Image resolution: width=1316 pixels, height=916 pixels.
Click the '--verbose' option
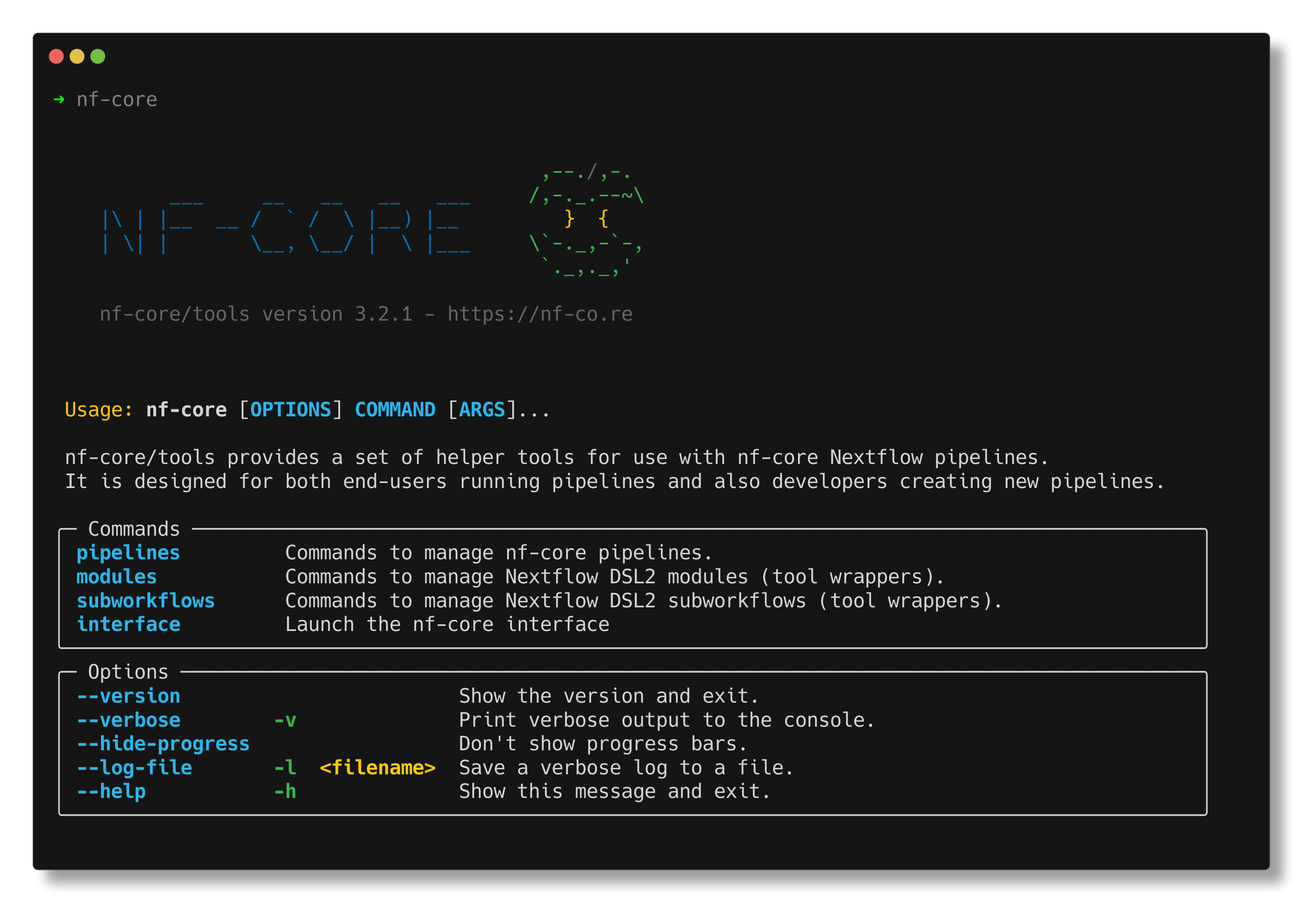click(x=128, y=720)
